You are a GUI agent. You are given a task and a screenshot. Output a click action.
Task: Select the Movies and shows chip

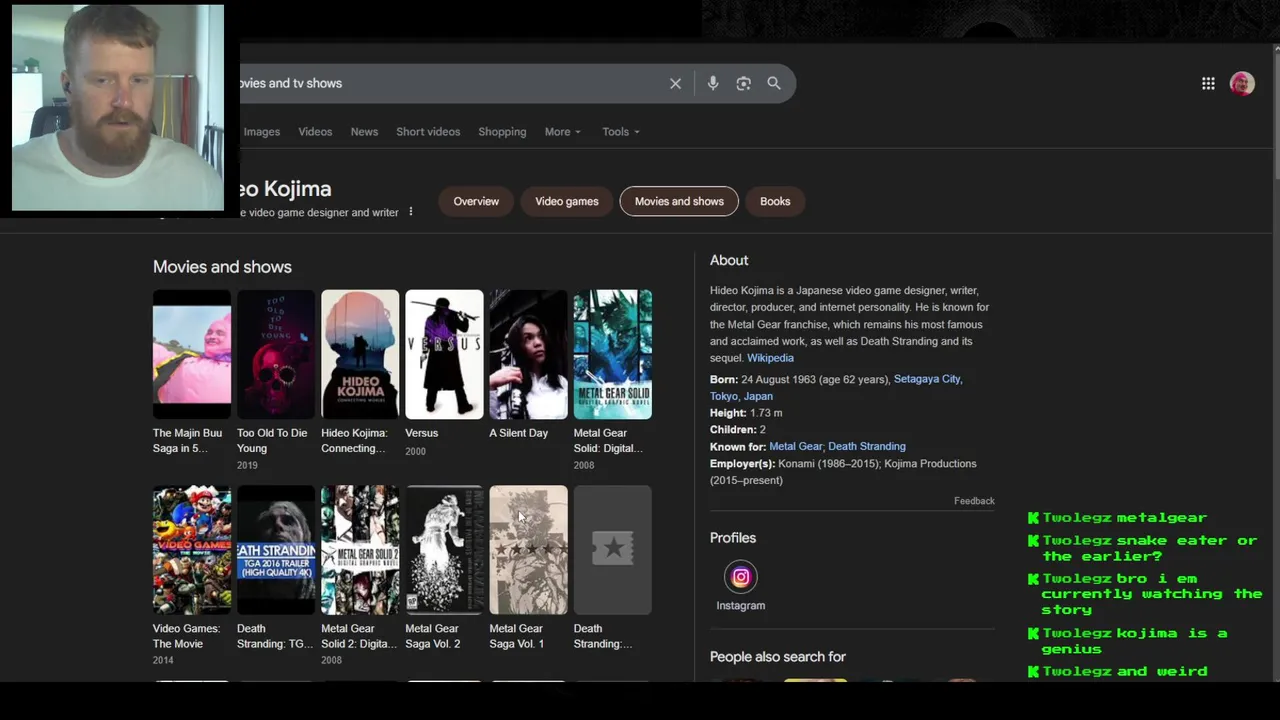coord(679,201)
